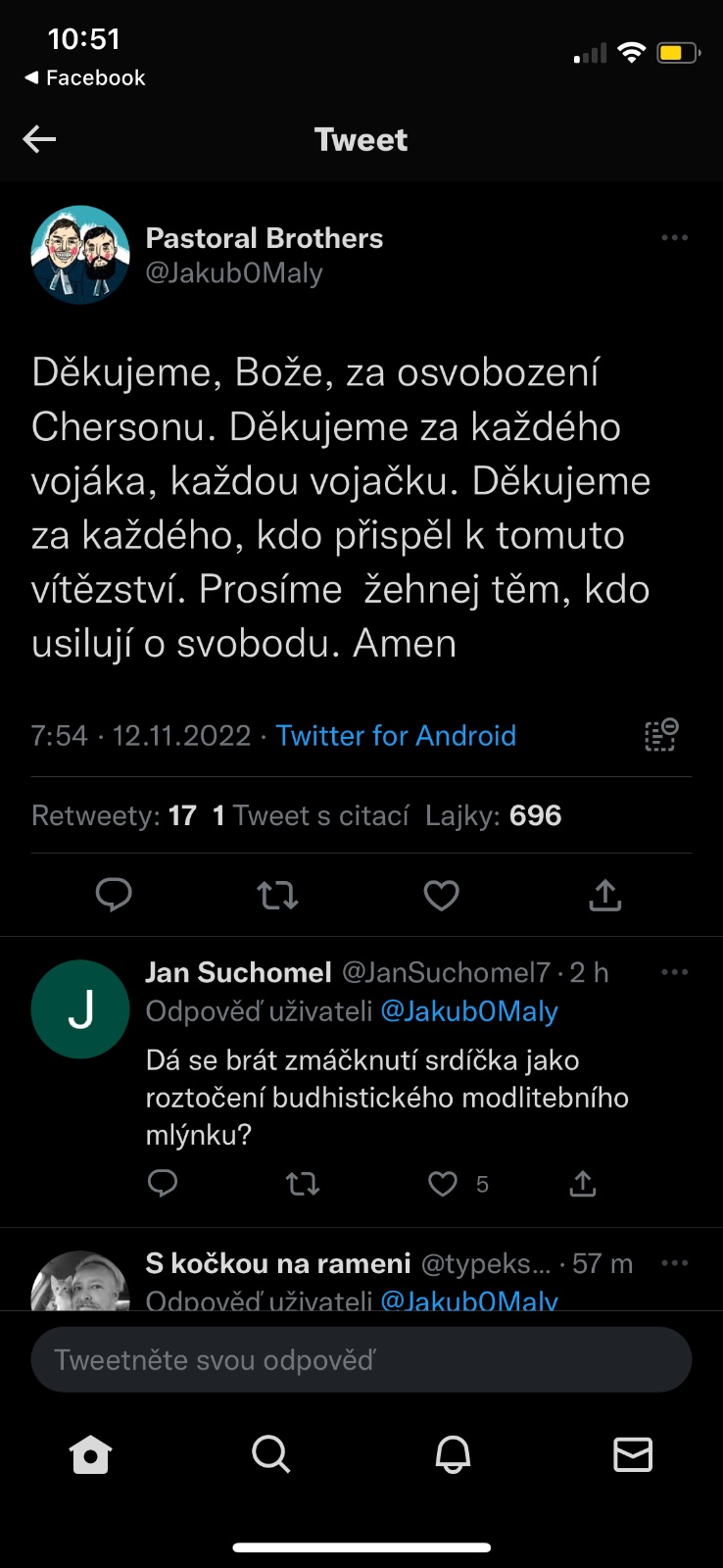Tap the 'Tweetněte svou odpověď' reply field
This screenshot has width=723, height=1568.
tap(361, 1359)
